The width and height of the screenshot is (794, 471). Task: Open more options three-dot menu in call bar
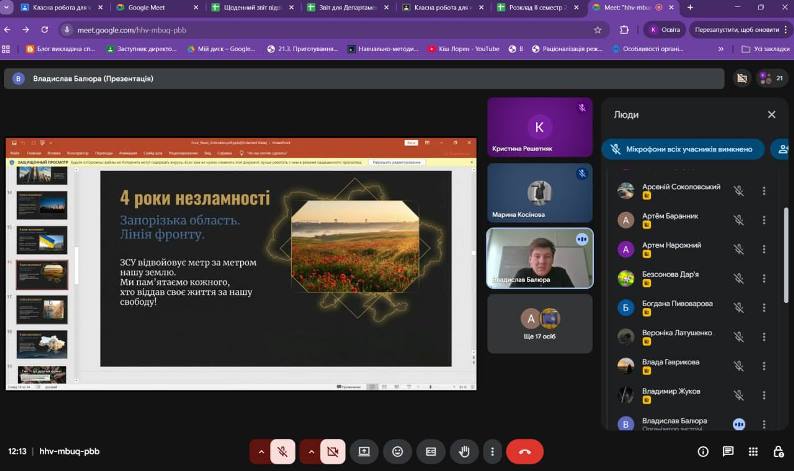(x=492, y=451)
